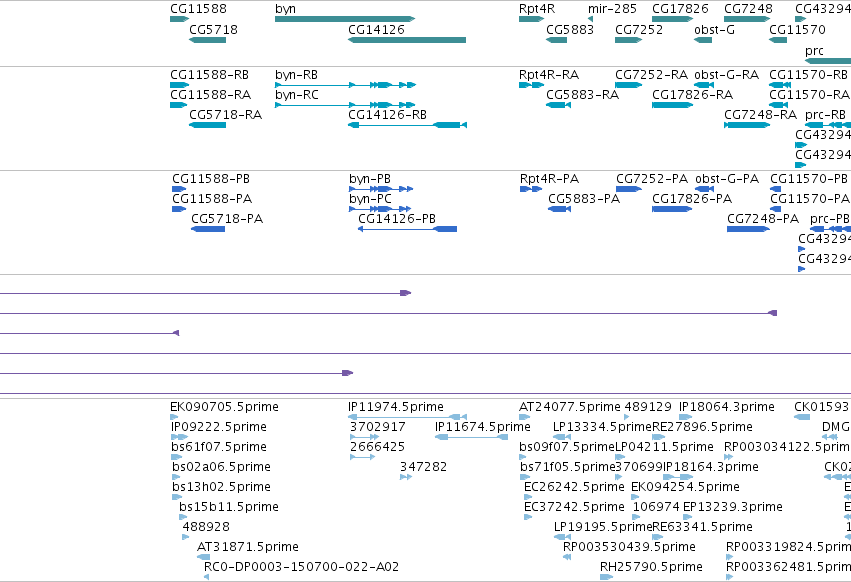This screenshot has height=582, width=851.
Task: Click the CG5718 gene feature label
Action: click(213, 29)
